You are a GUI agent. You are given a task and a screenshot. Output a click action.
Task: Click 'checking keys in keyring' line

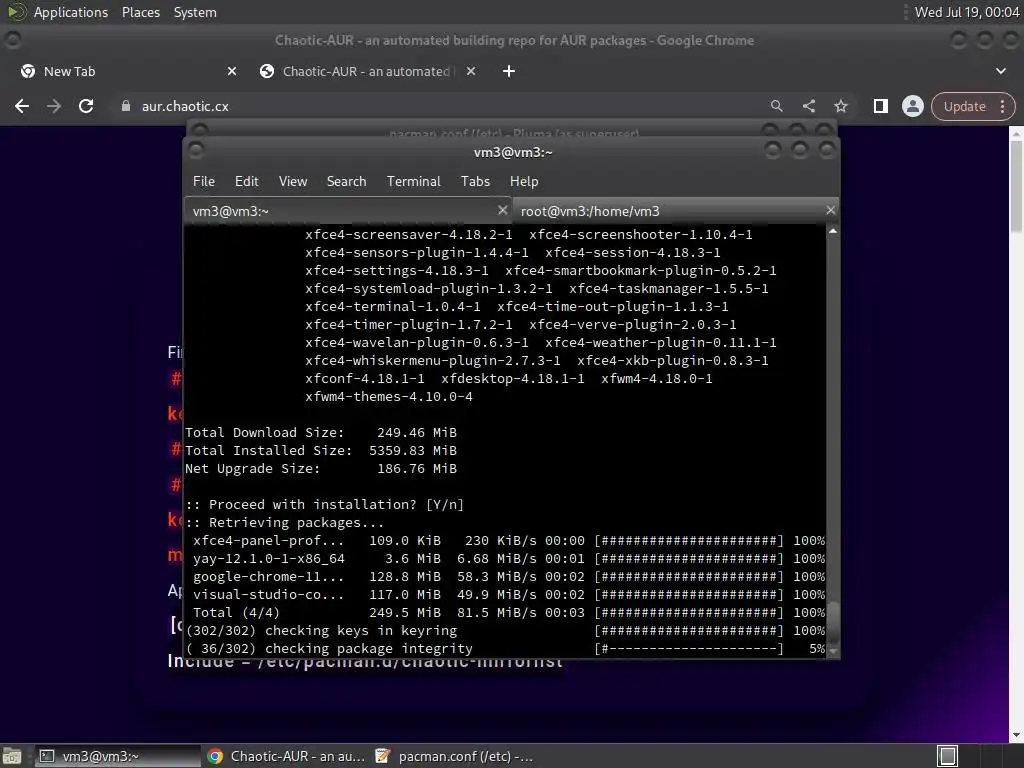(x=505, y=630)
